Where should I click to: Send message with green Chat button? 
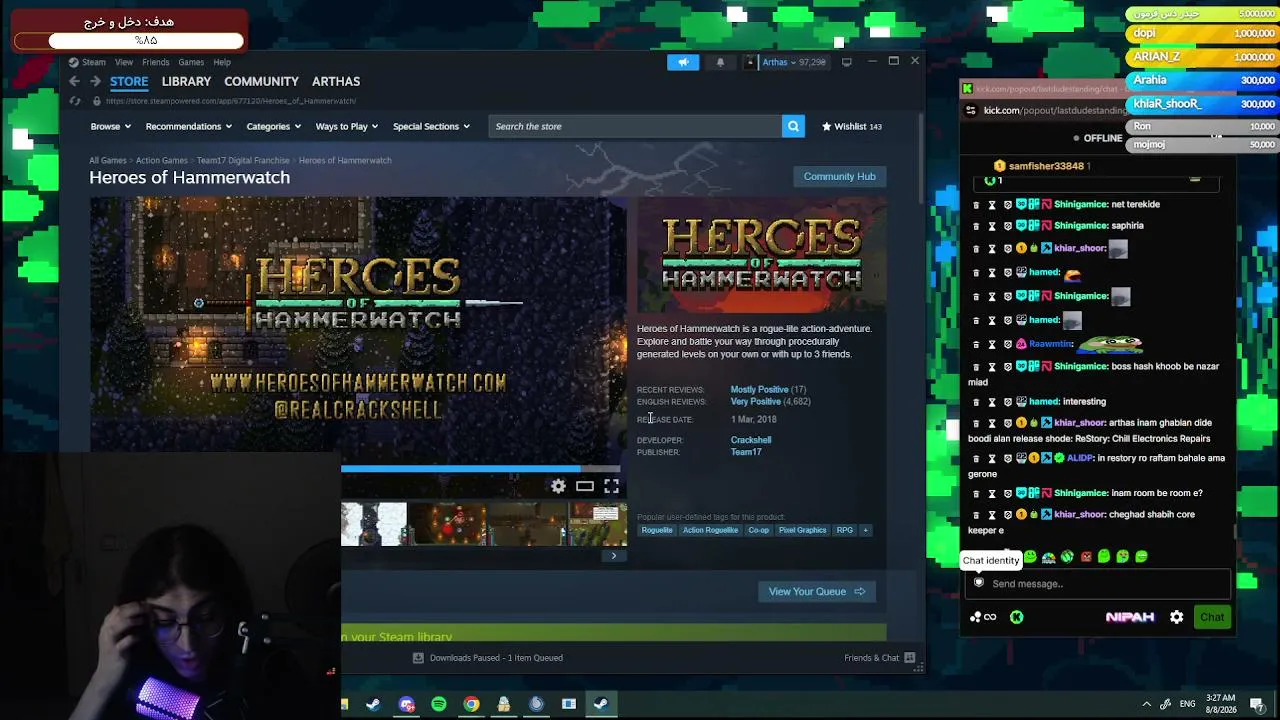click(x=1212, y=617)
